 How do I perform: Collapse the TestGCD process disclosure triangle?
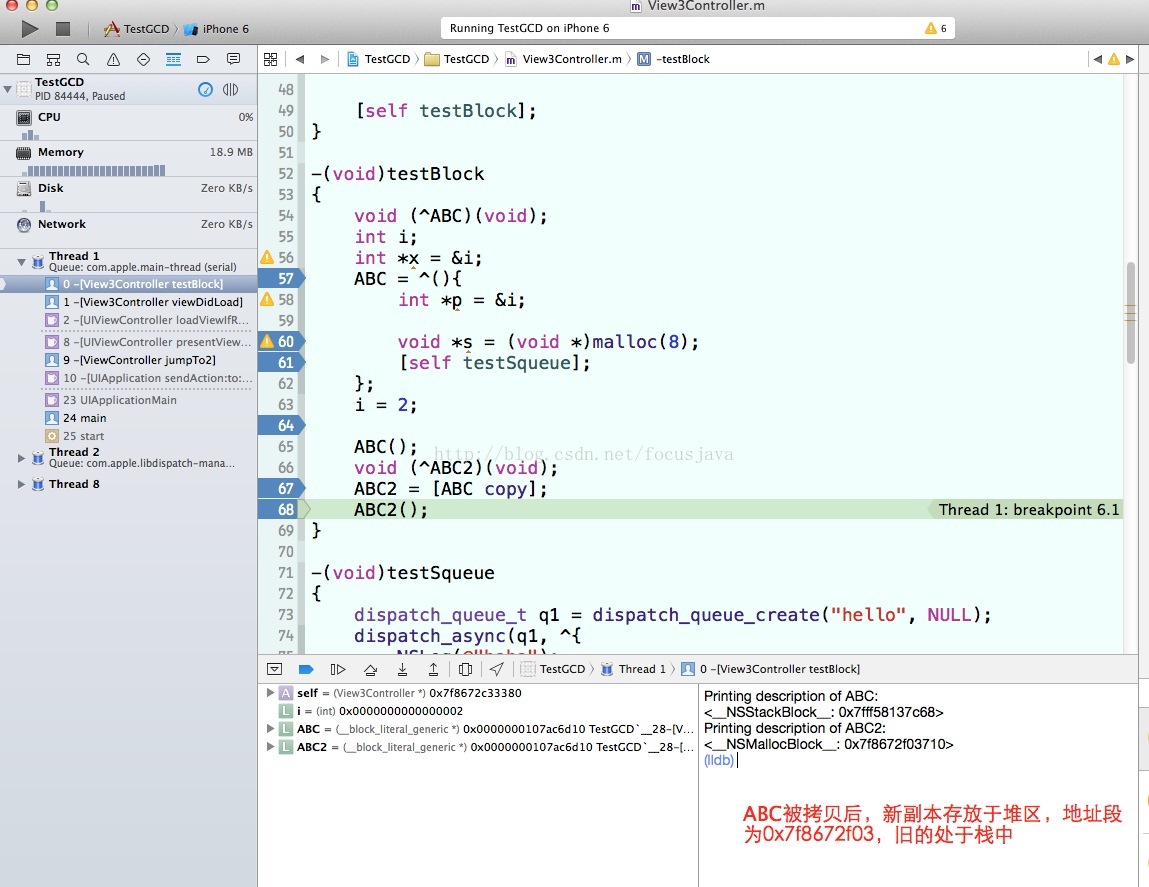(x=7, y=89)
